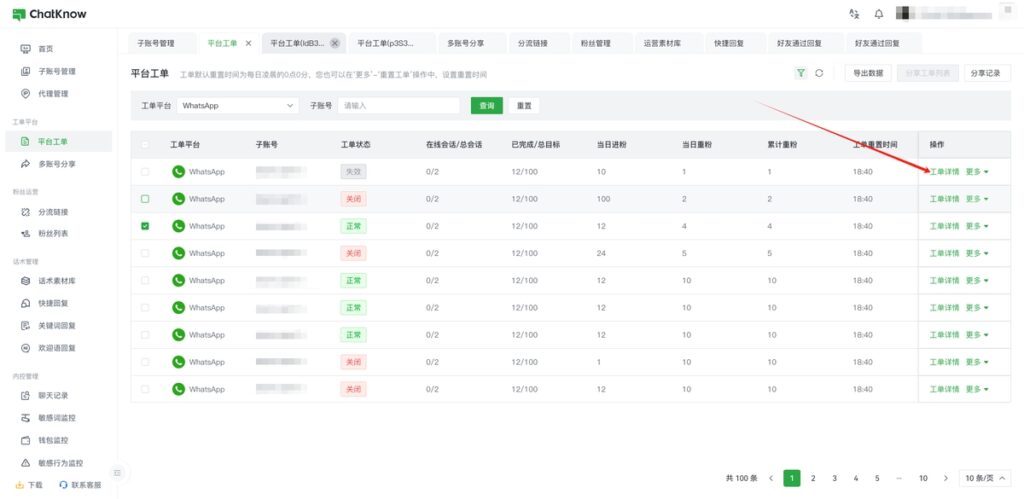Click the user avatar in the top bar
1024x499 pixels.
click(x=903, y=13)
